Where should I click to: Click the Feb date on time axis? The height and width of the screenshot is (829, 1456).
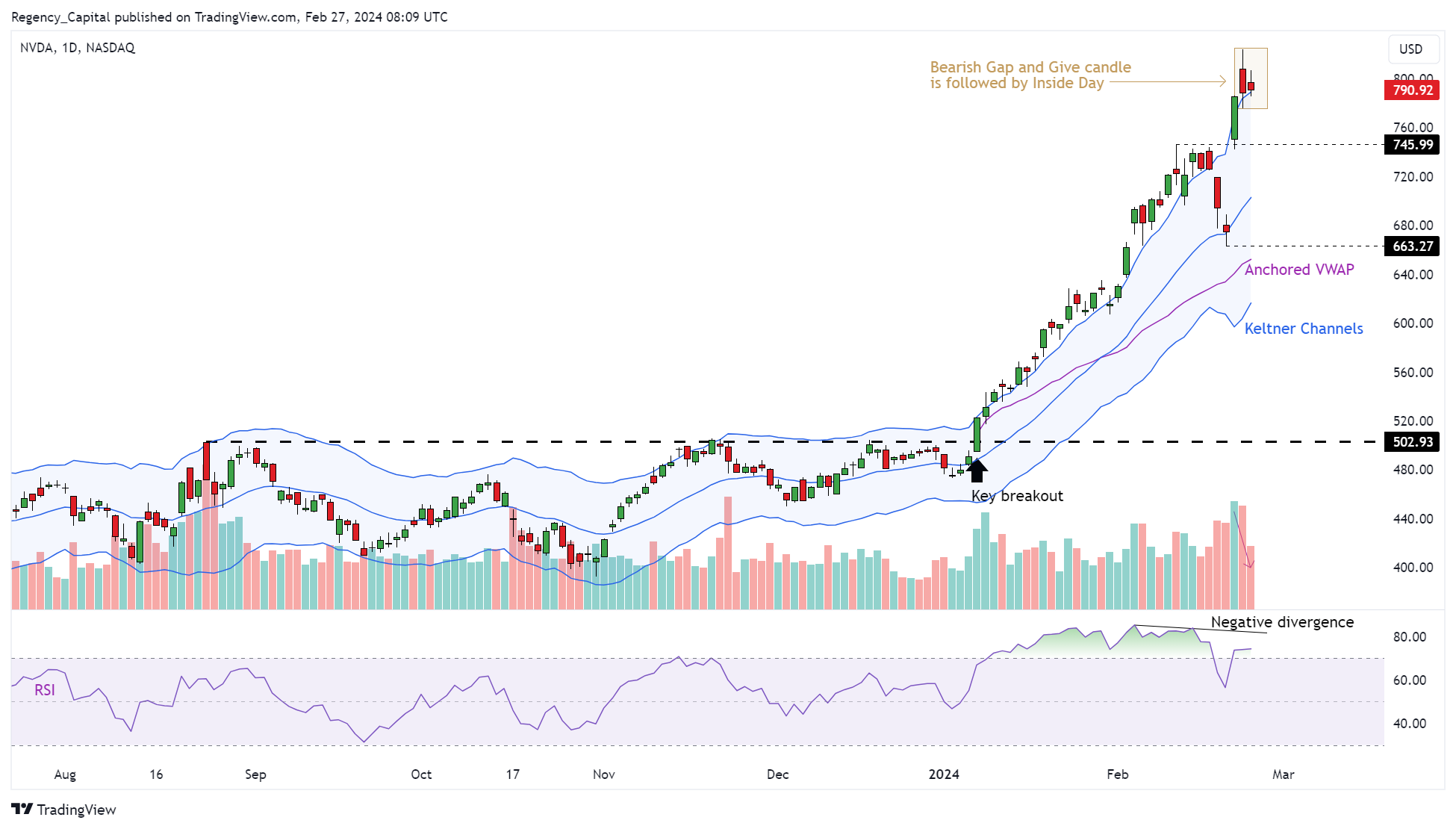1118,774
